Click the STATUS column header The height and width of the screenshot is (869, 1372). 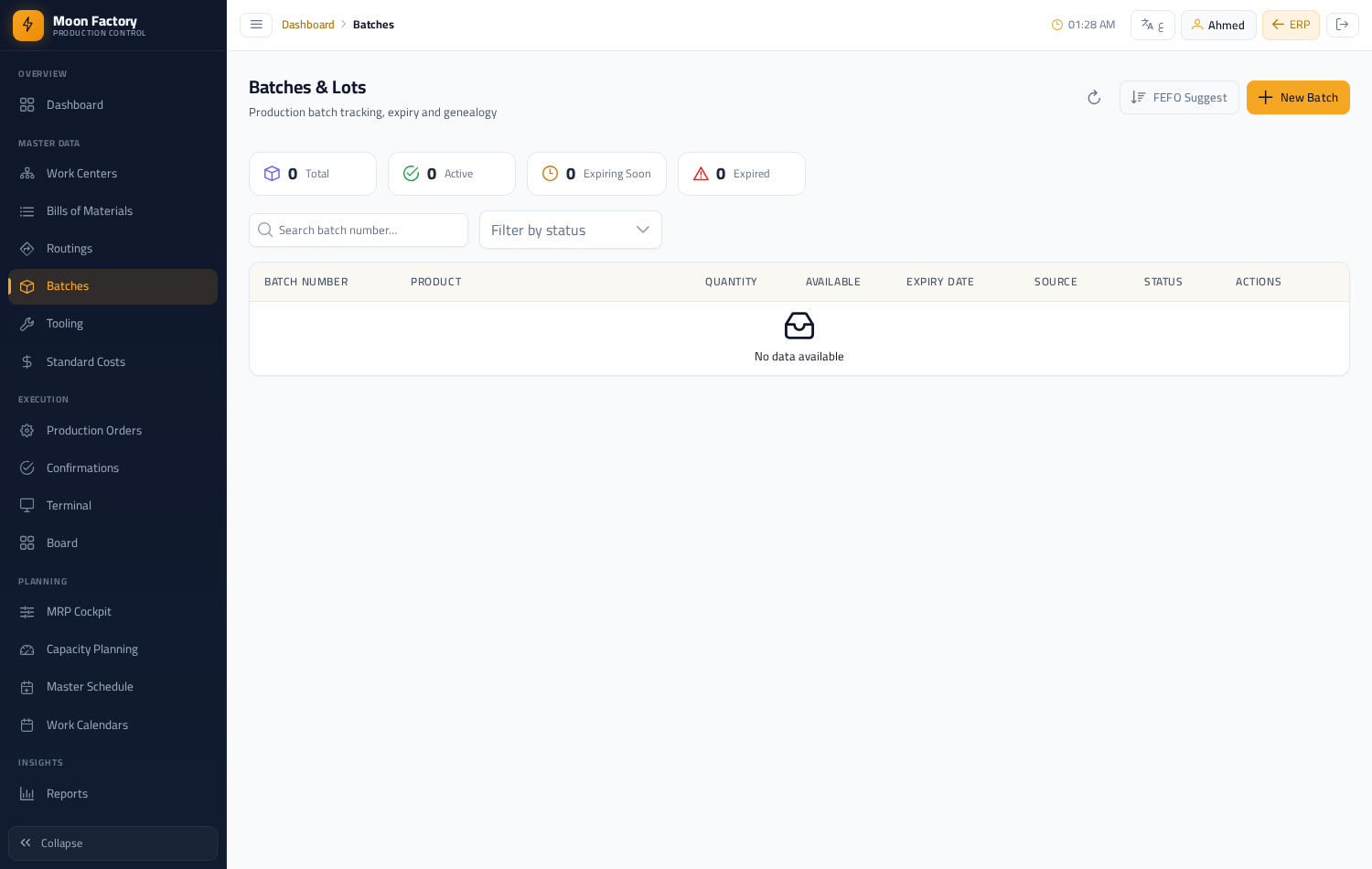(x=1163, y=282)
